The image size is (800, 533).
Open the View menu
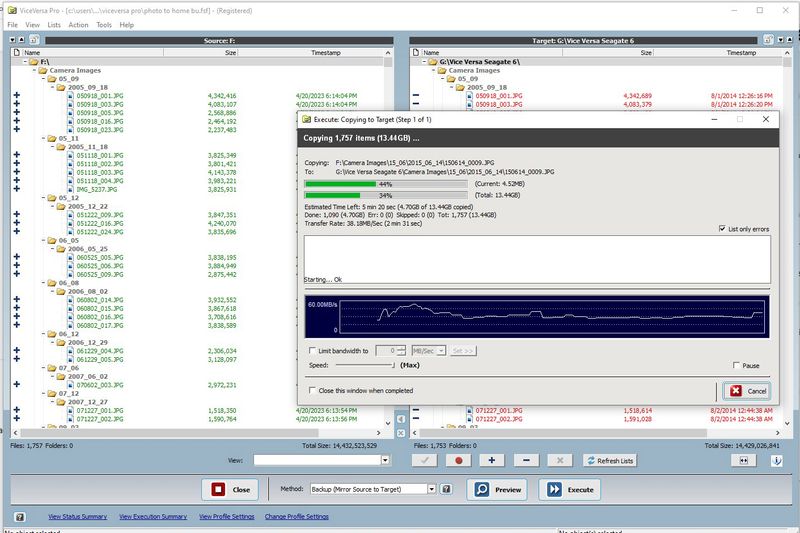pos(32,24)
